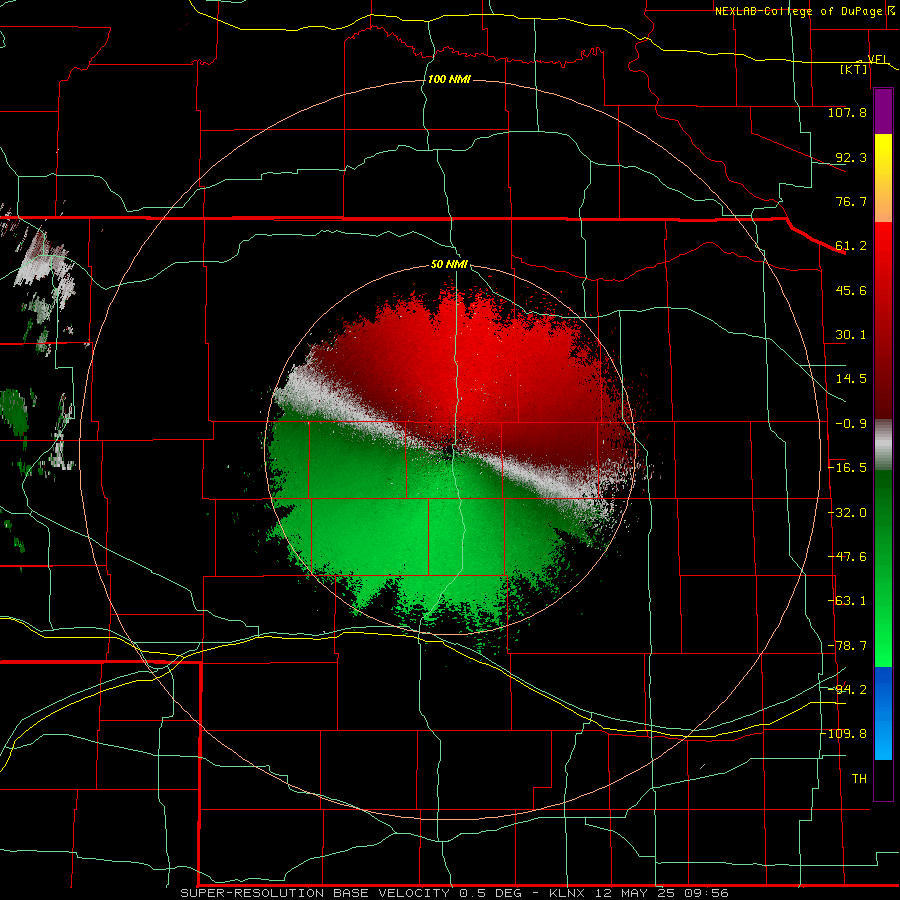
Task: Select the 76.7 scale value
Action: click(x=851, y=201)
